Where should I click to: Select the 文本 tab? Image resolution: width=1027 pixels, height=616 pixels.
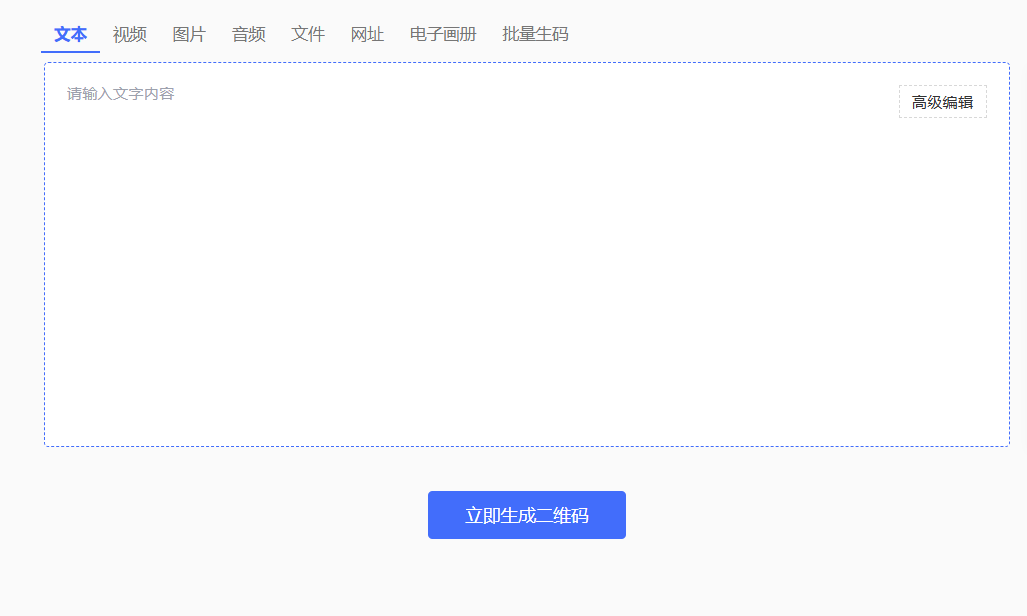point(70,34)
